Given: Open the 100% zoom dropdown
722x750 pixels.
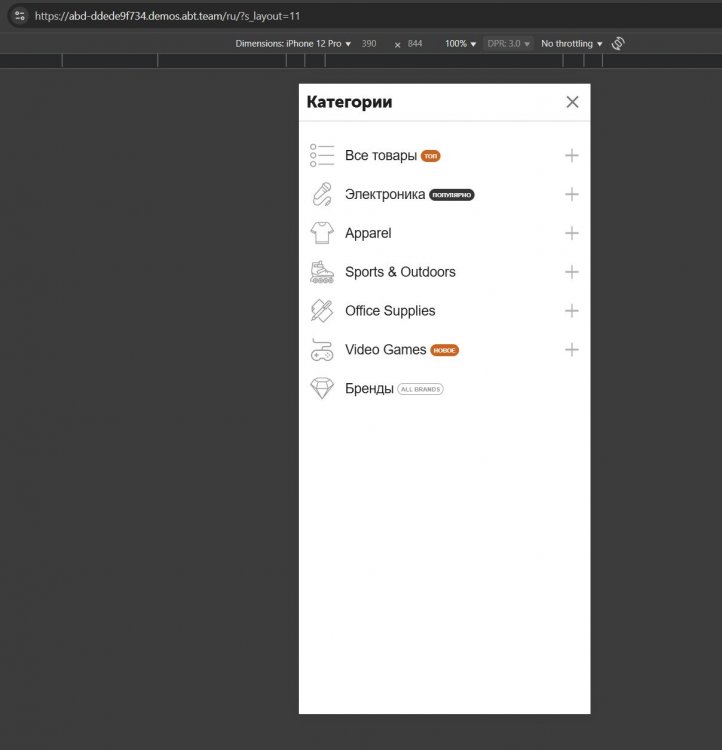Looking at the screenshot, I should tap(460, 44).
